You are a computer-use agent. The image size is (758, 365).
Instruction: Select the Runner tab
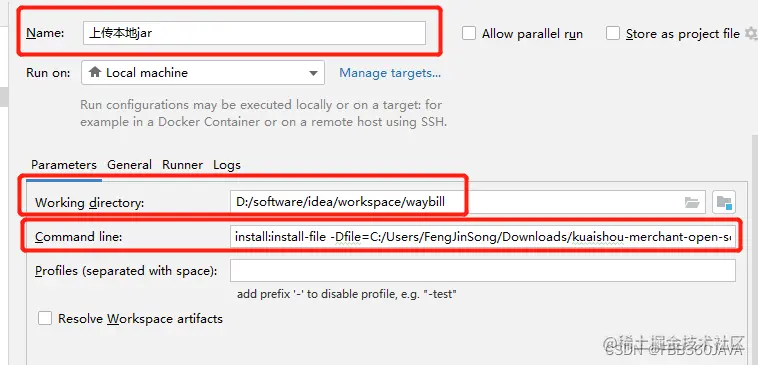click(182, 165)
